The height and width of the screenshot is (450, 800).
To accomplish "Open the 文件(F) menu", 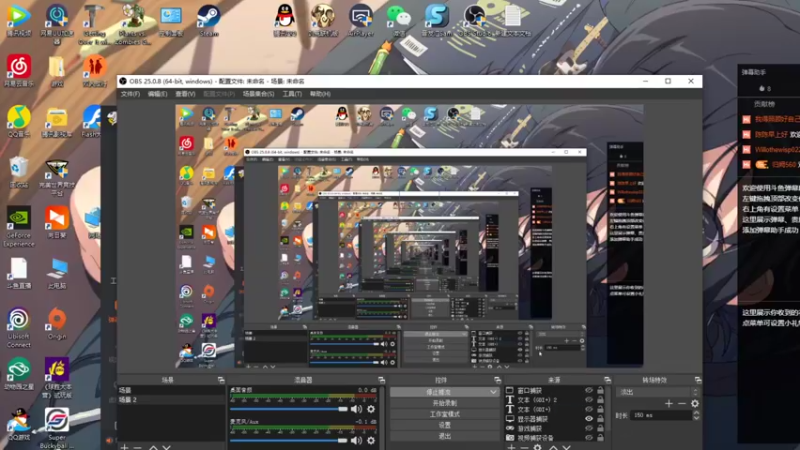I will point(130,94).
